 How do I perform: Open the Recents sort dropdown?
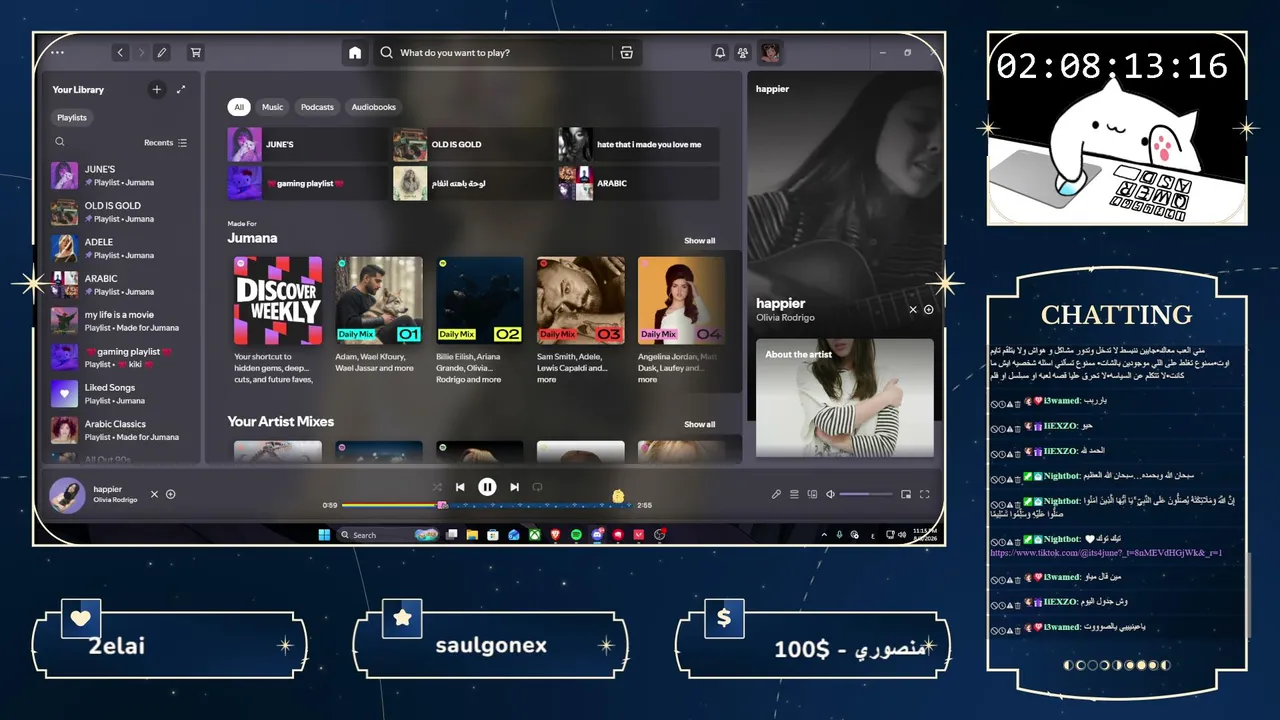pos(165,143)
